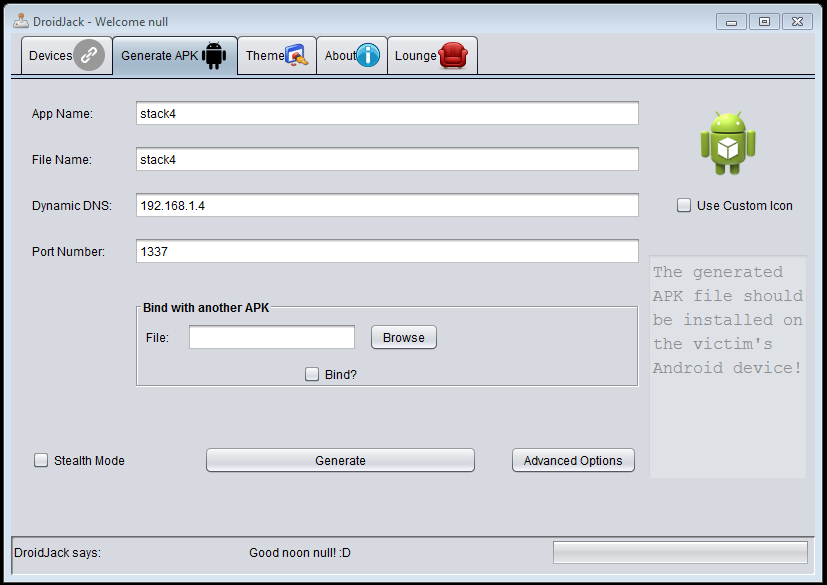
Task: Click the "The generated APK file" hint text
Action: [728, 320]
